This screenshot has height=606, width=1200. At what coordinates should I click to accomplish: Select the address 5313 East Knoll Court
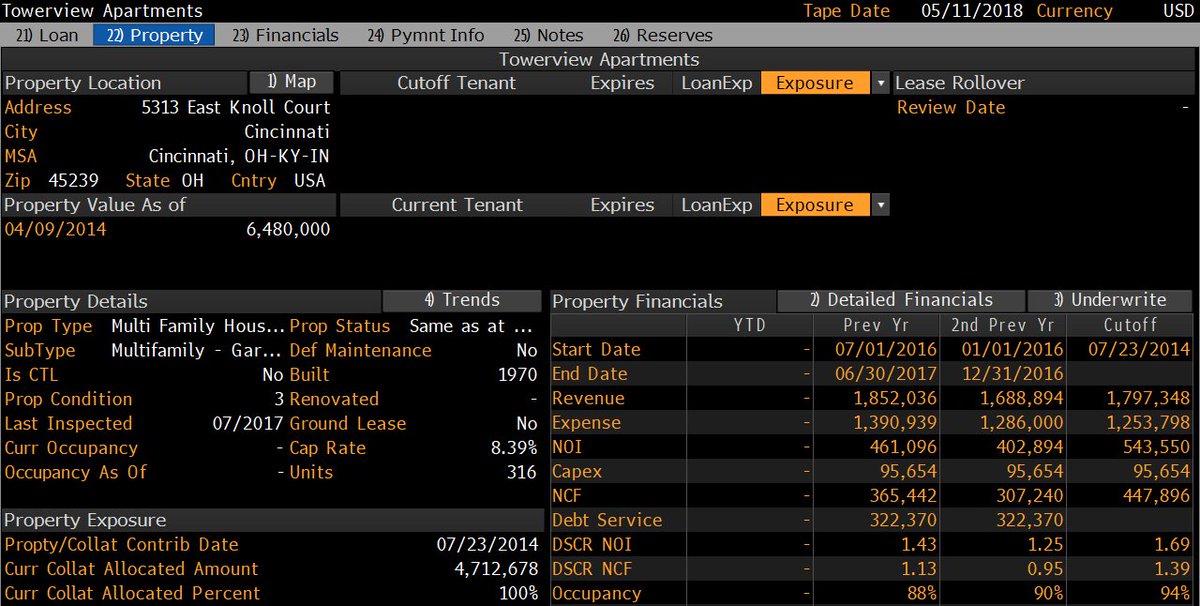point(236,107)
